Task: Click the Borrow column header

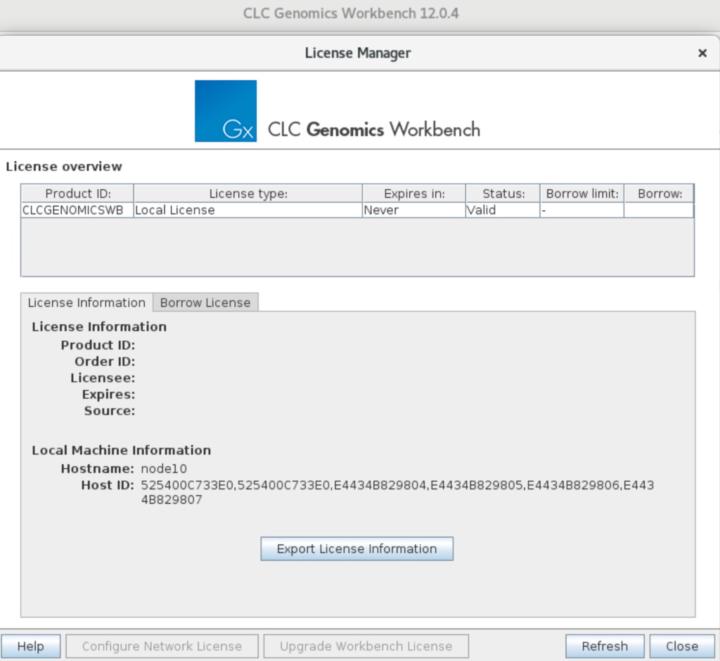Action: coord(659,193)
